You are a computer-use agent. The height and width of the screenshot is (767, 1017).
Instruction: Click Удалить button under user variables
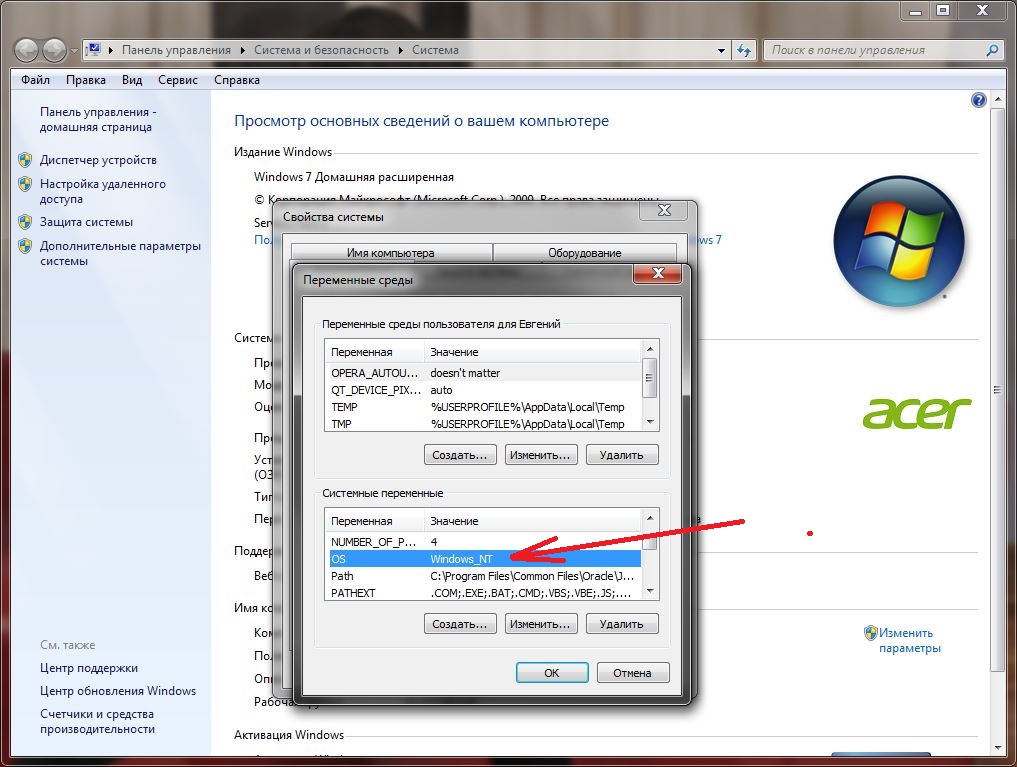click(x=621, y=455)
